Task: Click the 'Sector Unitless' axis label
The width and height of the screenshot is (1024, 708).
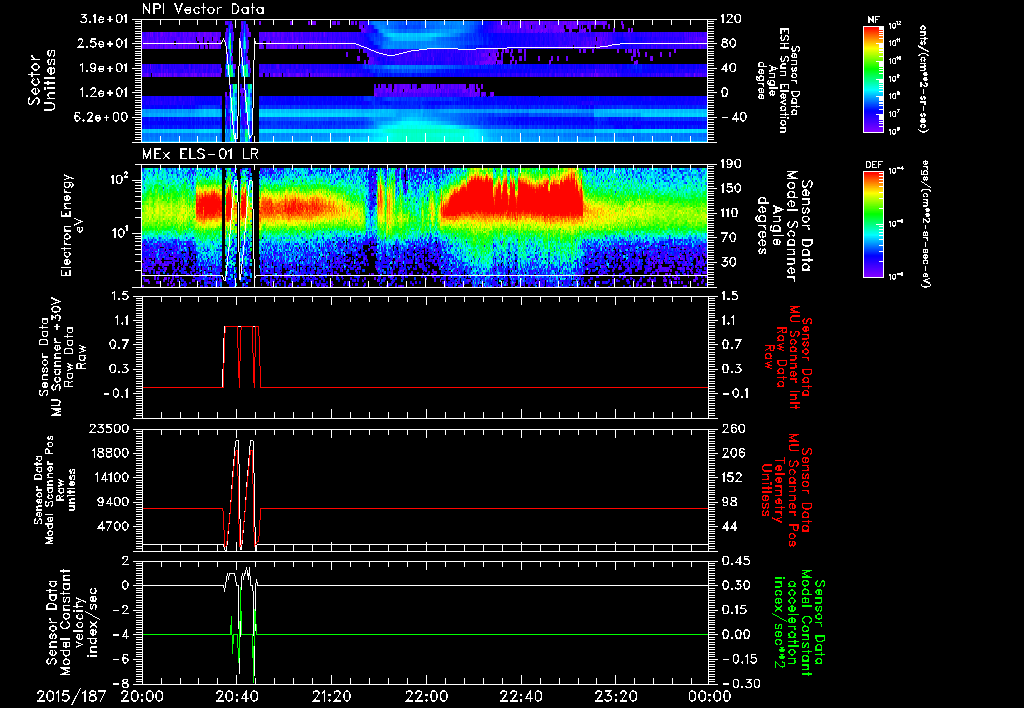Action: [x=41, y=80]
